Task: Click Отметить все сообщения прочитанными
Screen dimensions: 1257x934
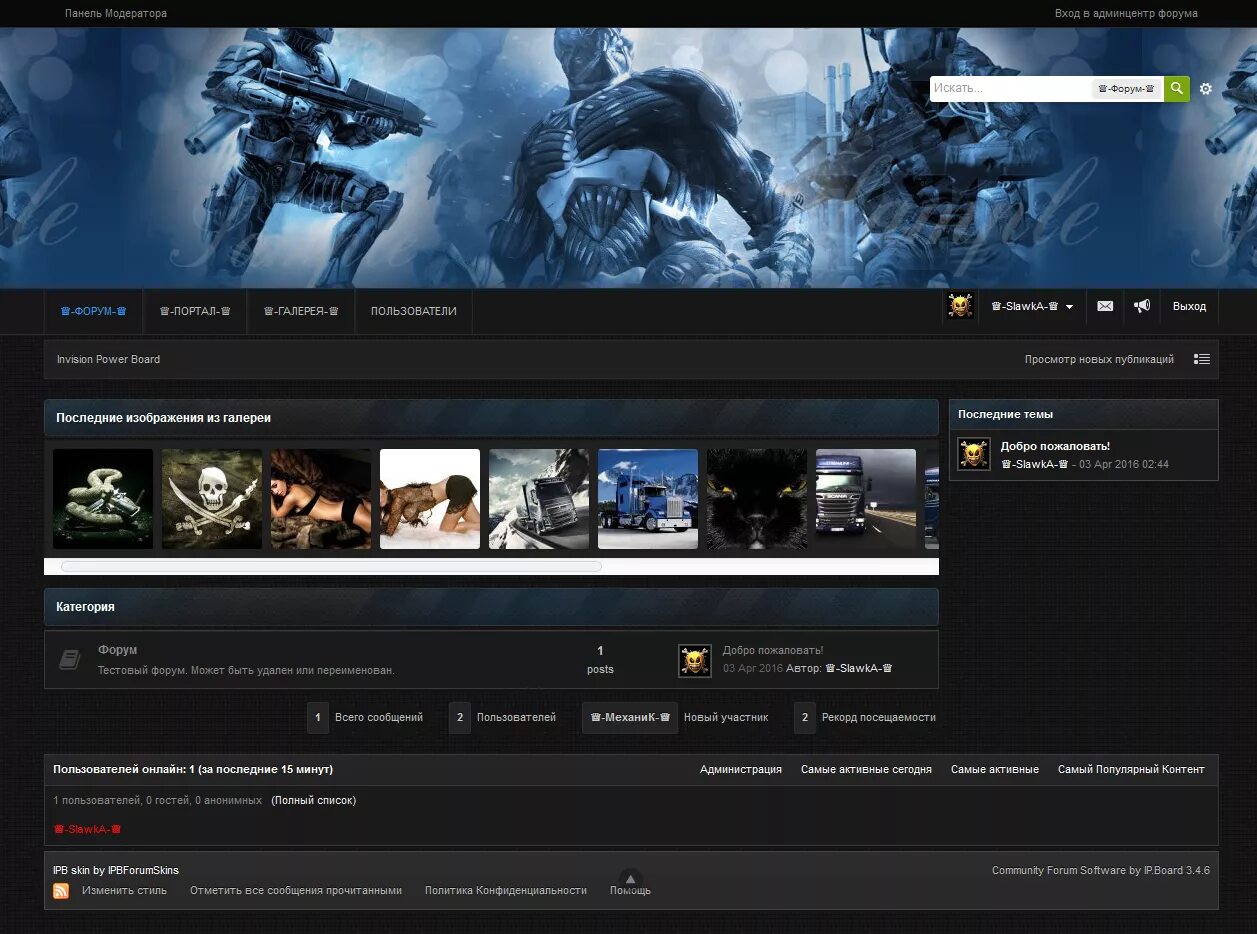Action: point(296,890)
